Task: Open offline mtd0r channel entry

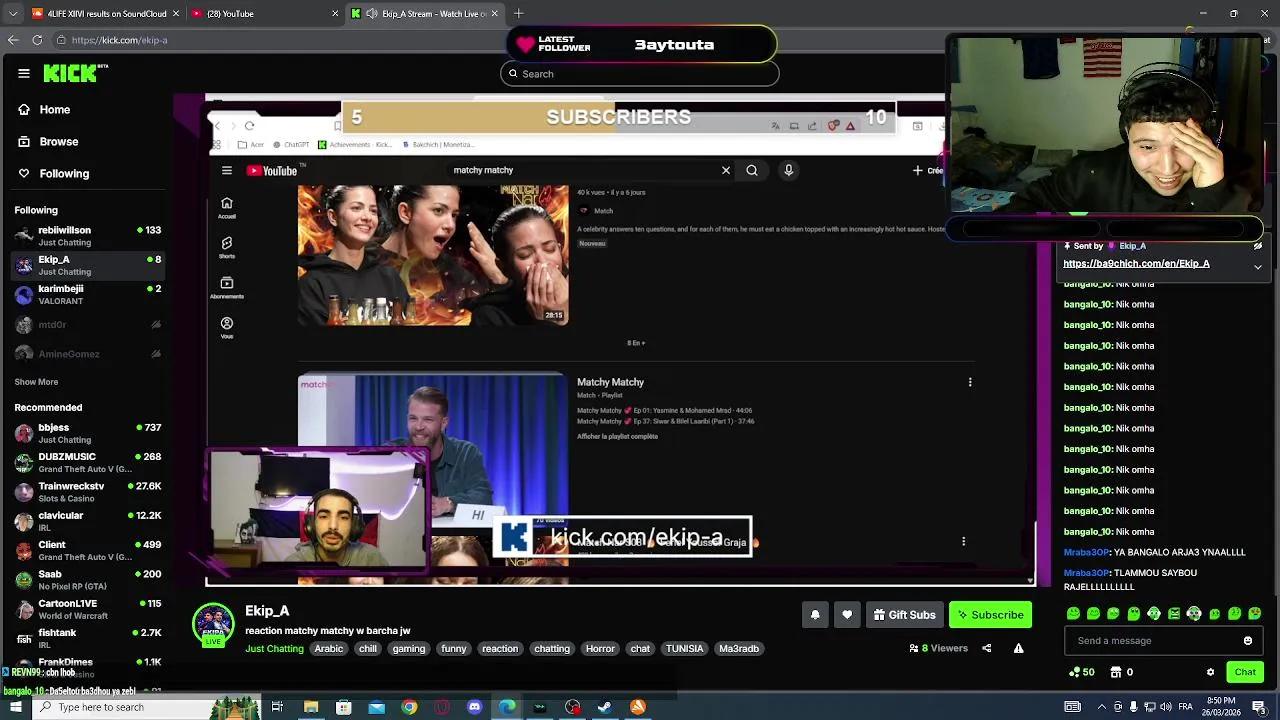Action: 88,325
